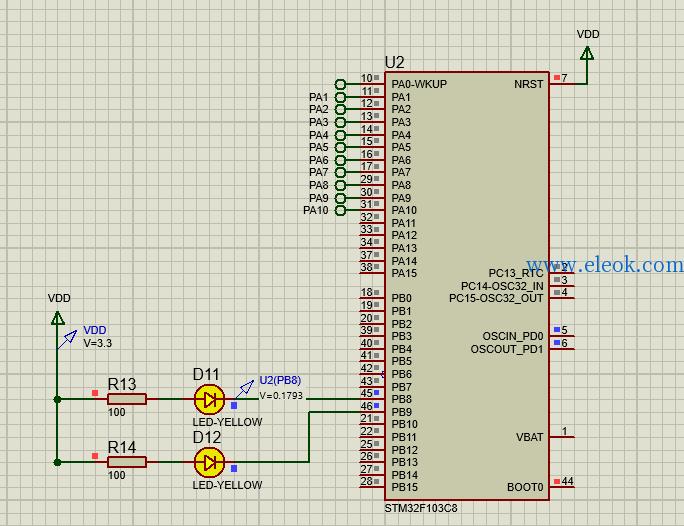Select the PA9 terminal circle
Image resolution: width=684 pixels, height=526 pixels.
click(x=340, y=198)
